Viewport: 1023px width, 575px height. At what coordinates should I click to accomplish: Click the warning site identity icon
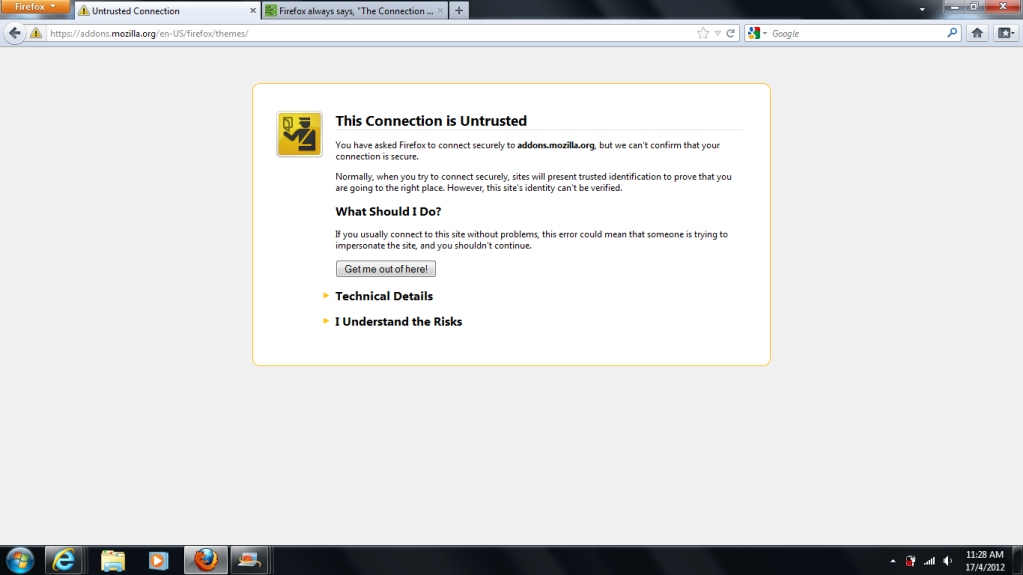point(36,33)
